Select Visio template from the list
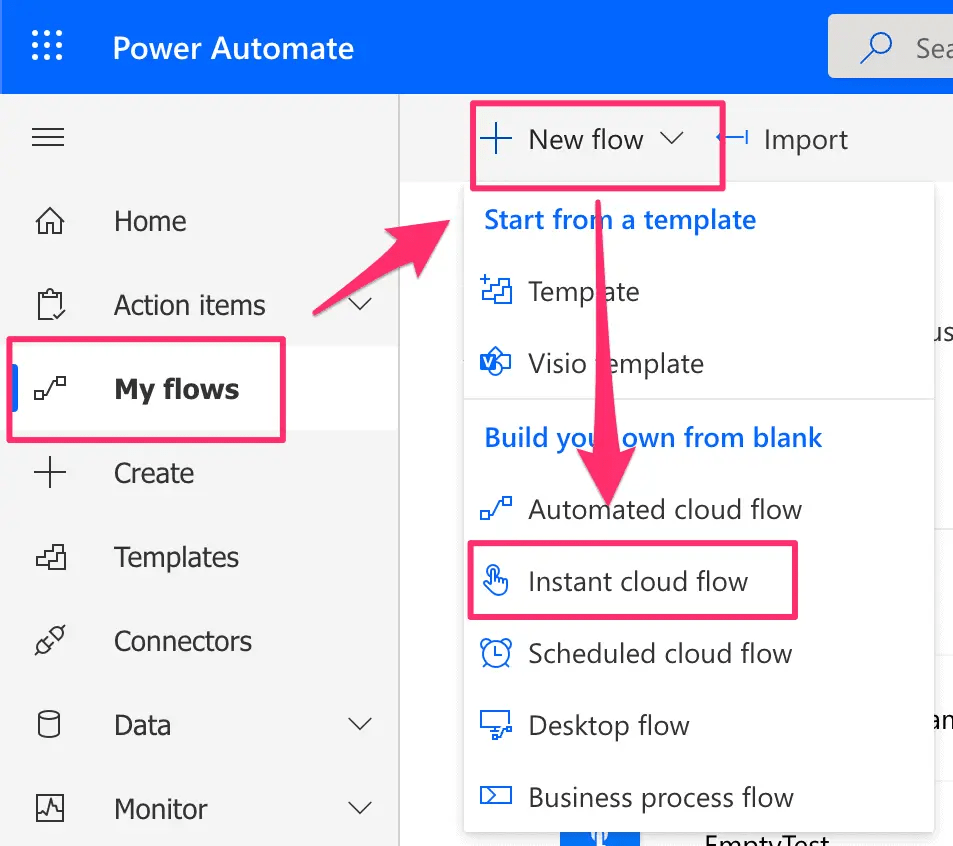953x846 pixels. tap(616, 363)
